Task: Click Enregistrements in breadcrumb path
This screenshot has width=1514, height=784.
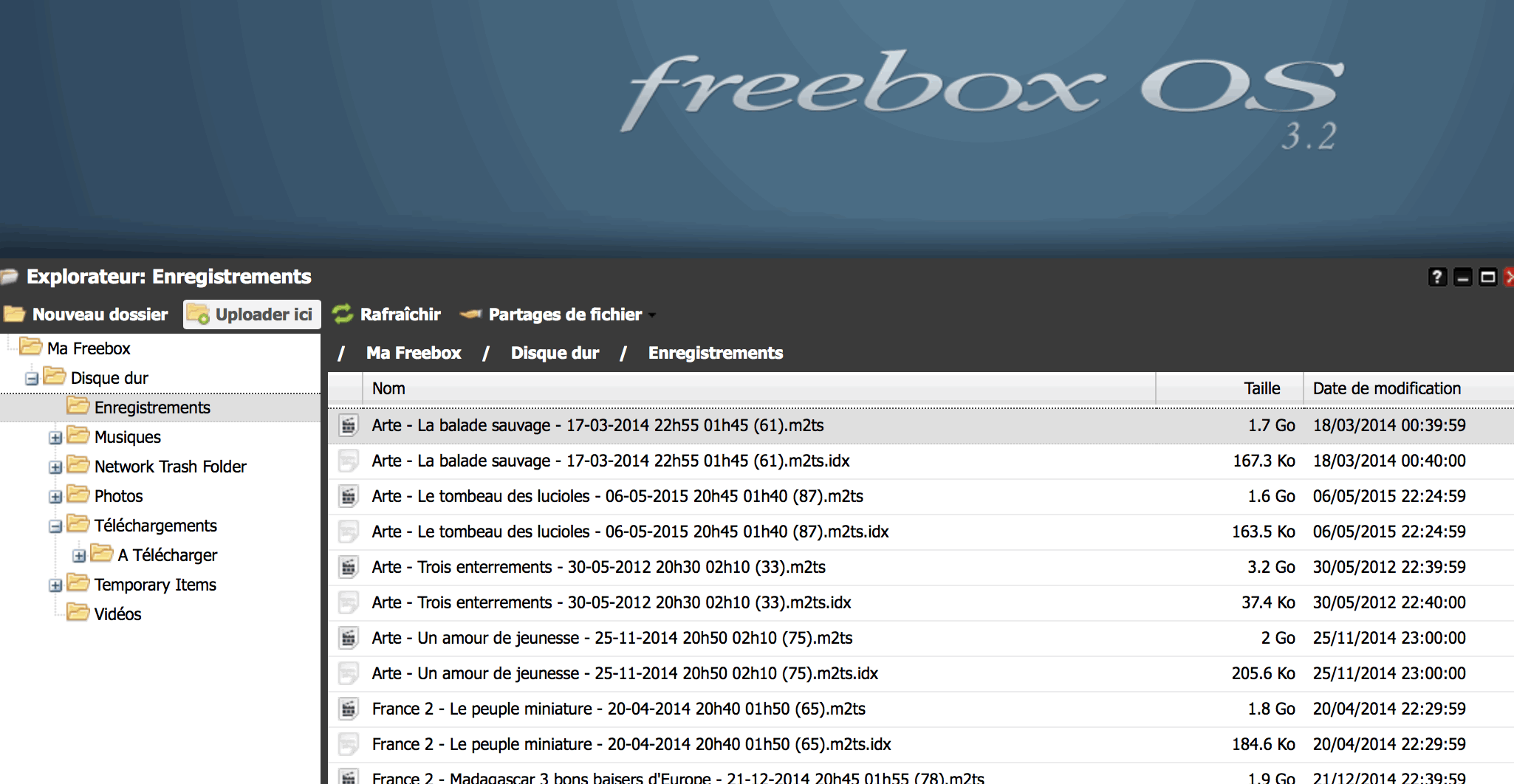Action: pos(716,353)
